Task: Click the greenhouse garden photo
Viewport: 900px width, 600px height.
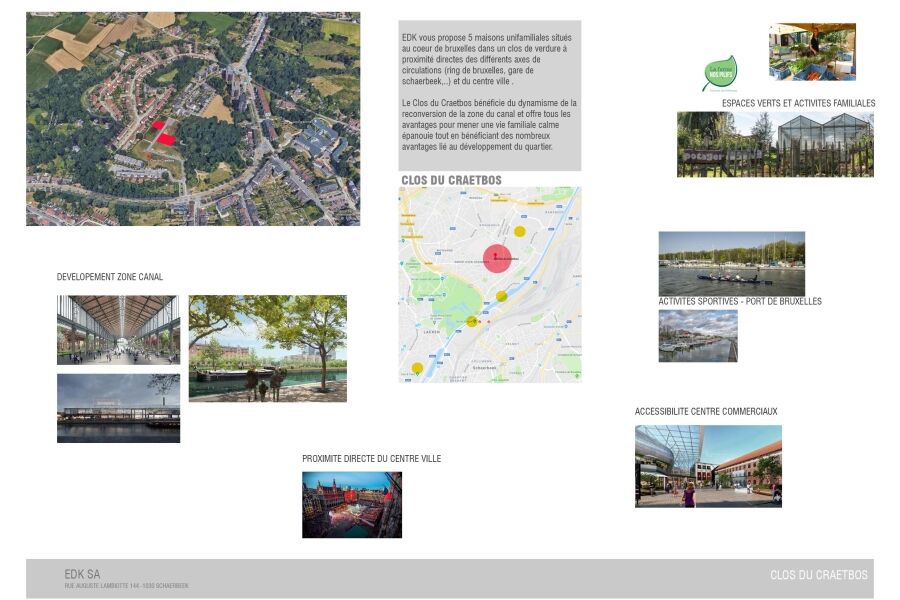Action: (x=774, y=144)
